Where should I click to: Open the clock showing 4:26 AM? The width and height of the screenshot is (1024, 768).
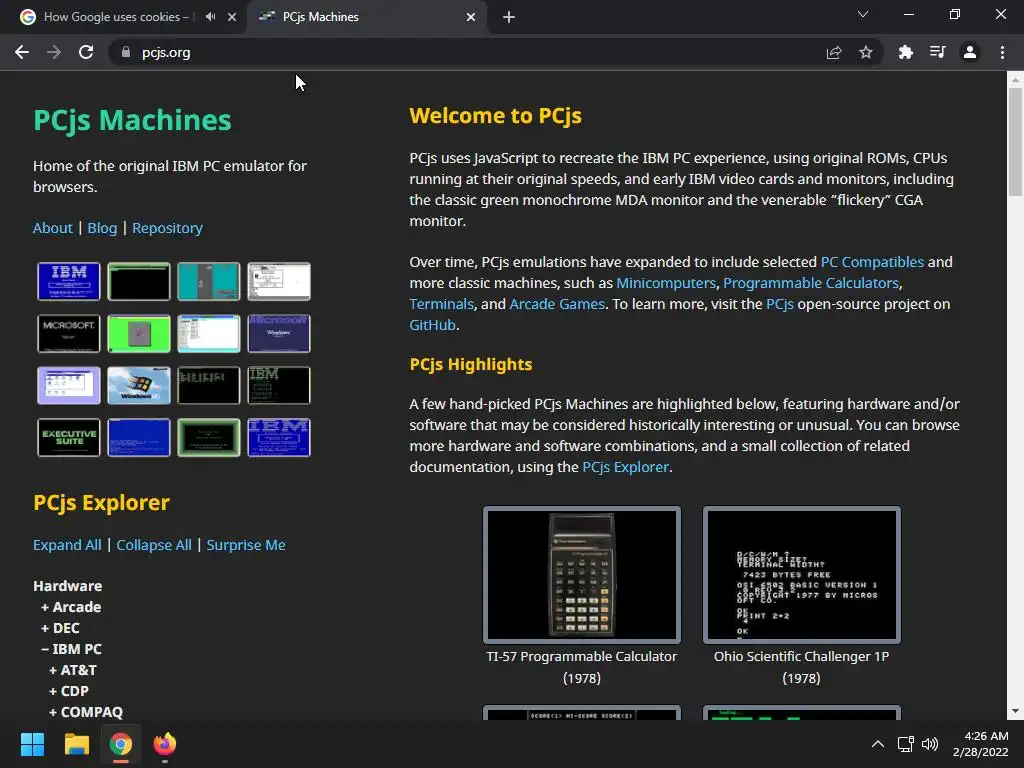tap(981, 744)
